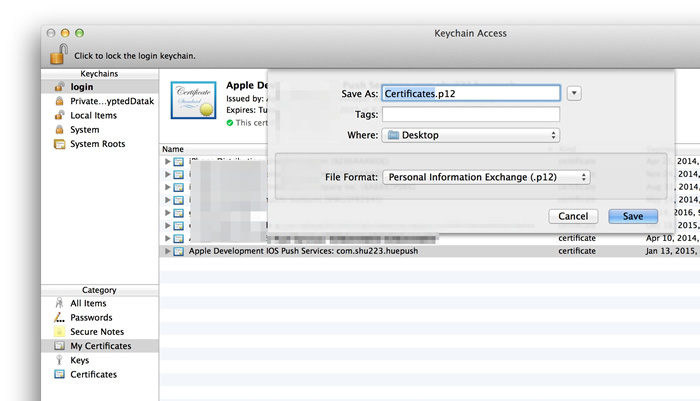Select Certificates category
The width and height of the screenshot is (700, 401).
(100, 374)
